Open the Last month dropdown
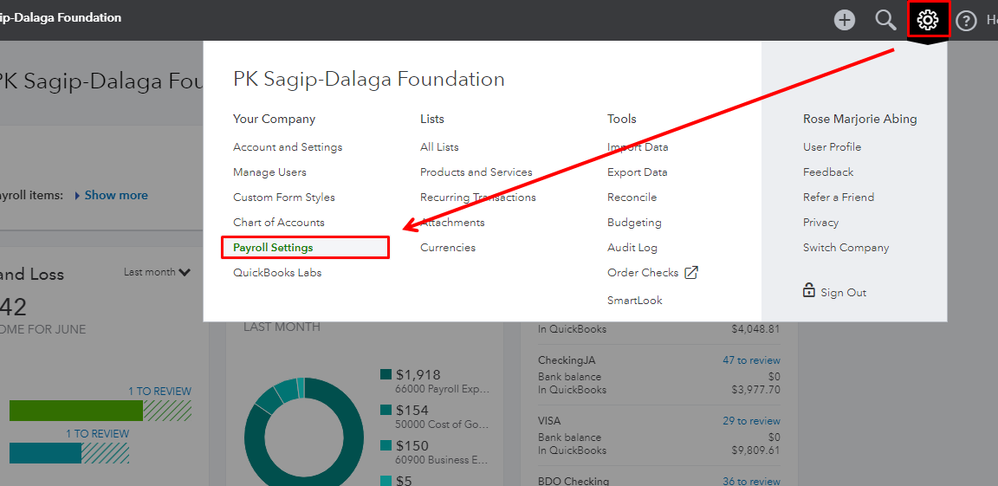 pyautogui.click(x=157, y=272)
